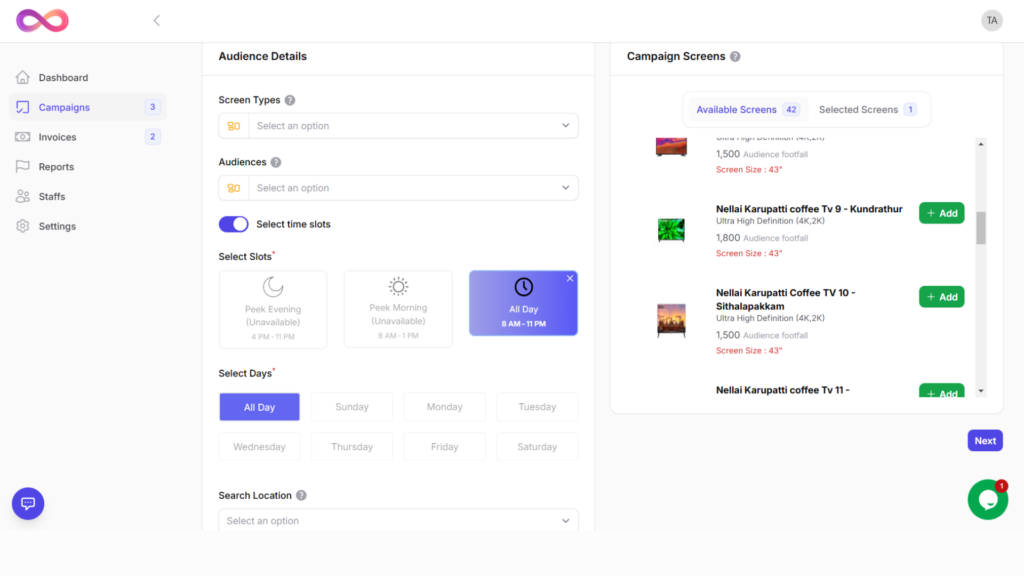Collapse sidebar with the back arrow
The image size is (1024, 576).
(156, 20)
